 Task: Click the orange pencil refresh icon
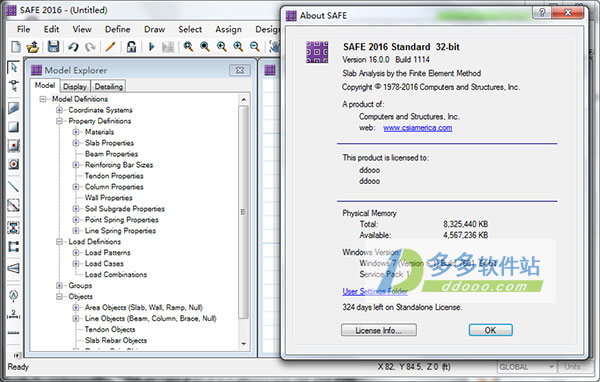pos(110,47)
